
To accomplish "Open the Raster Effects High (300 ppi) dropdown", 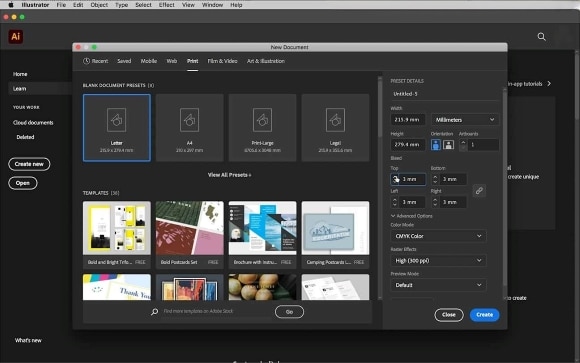I will click(x=438, y=261).
